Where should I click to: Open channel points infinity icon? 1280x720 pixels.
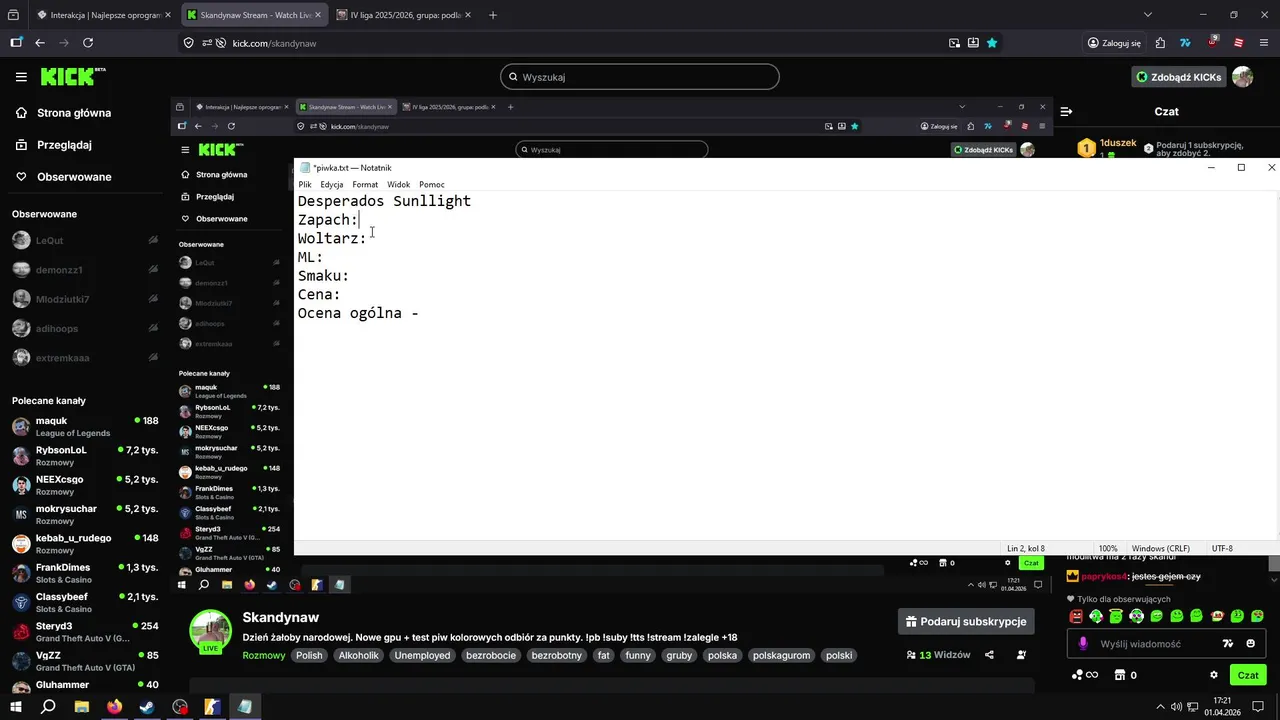pyautogui.click(x=1083, y=675)
